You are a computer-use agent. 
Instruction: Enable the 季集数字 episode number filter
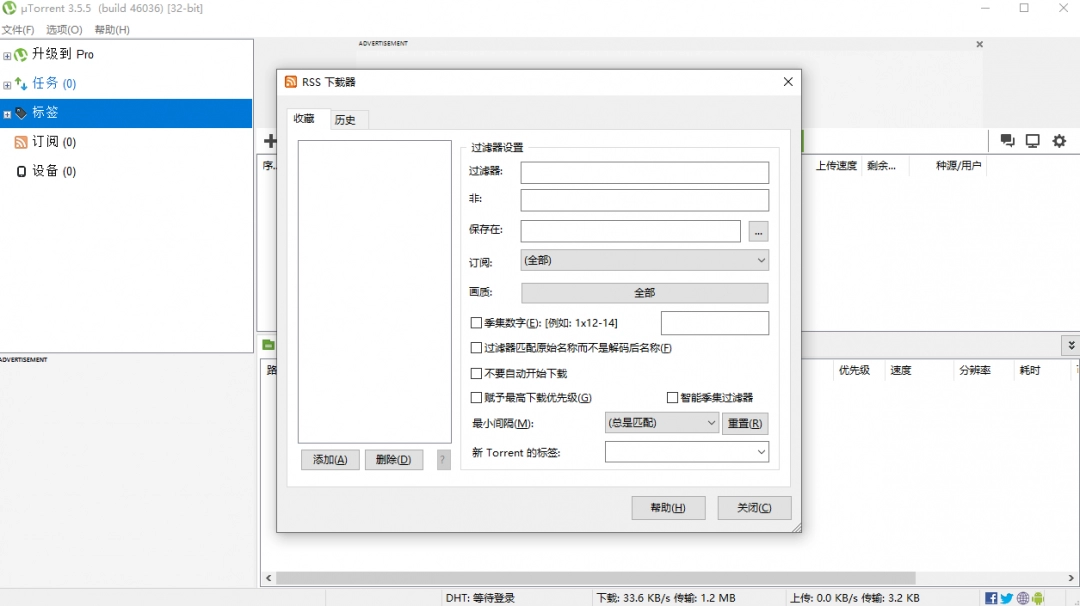coord(477,322)
